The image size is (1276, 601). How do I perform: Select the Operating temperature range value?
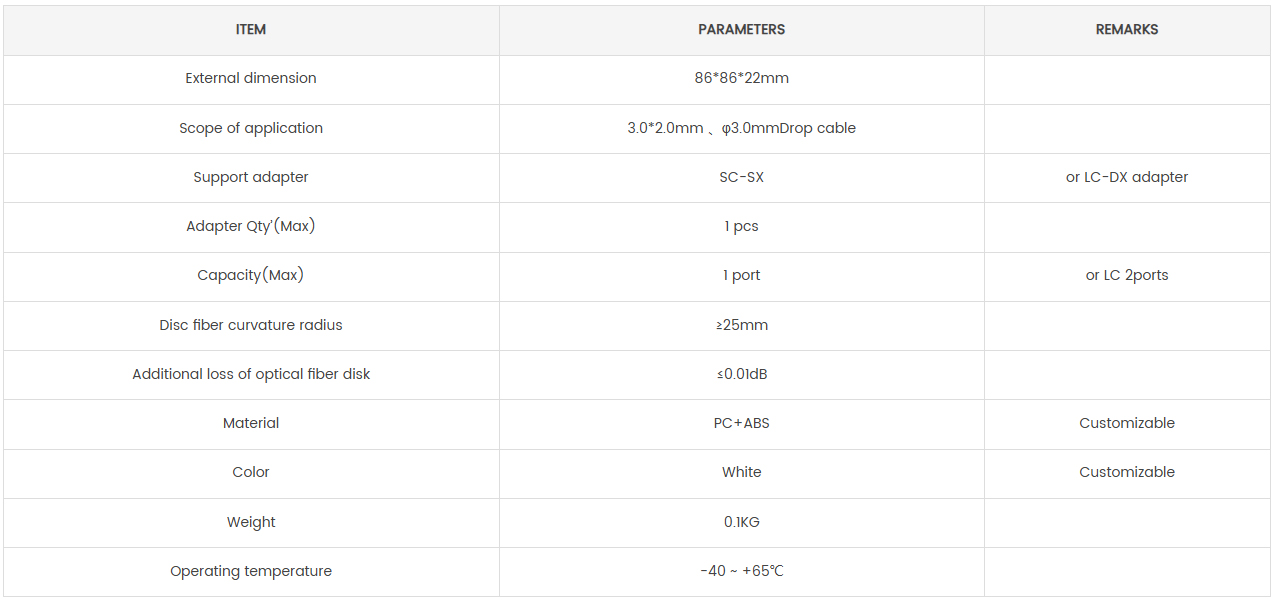(741, 571)
